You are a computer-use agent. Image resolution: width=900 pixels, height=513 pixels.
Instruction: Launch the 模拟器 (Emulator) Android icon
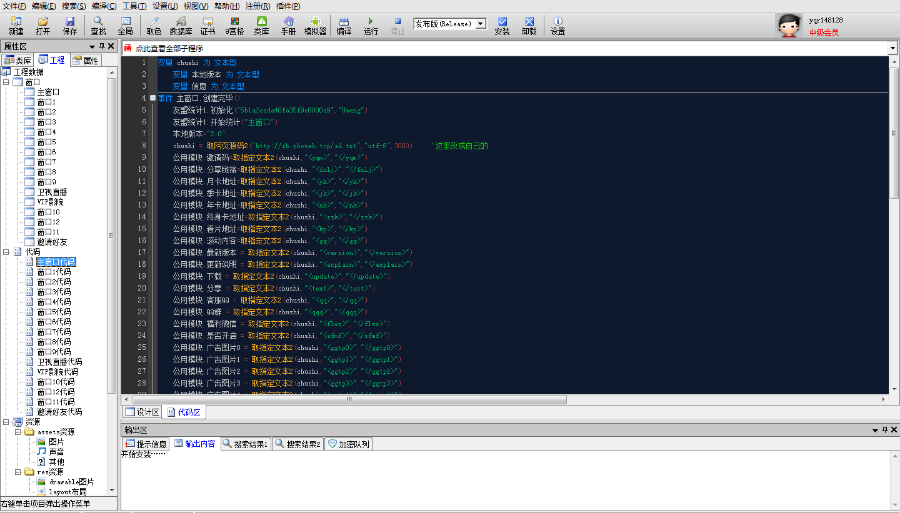coord(315,26)
